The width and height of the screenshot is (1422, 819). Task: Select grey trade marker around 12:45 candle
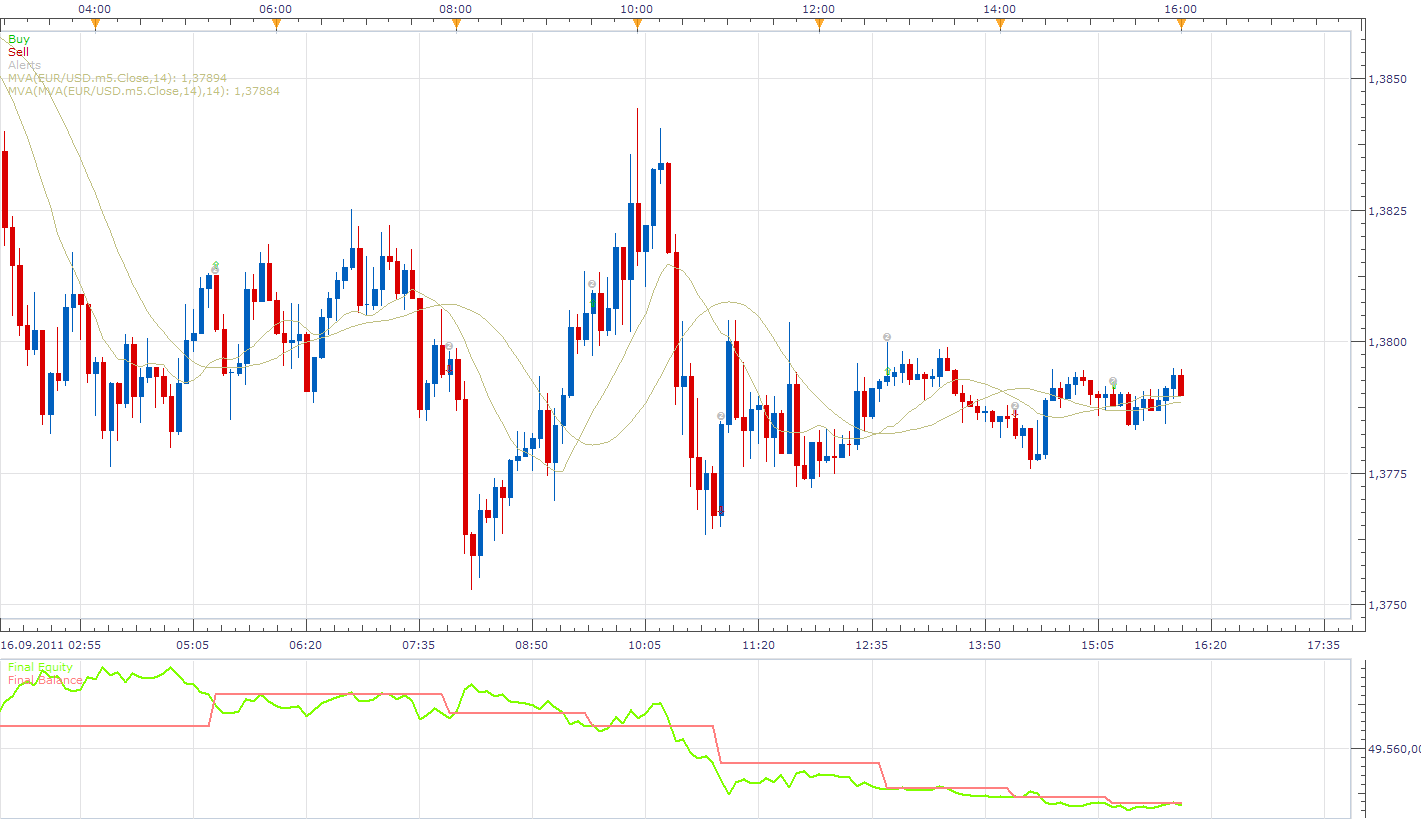coord(887,337)
